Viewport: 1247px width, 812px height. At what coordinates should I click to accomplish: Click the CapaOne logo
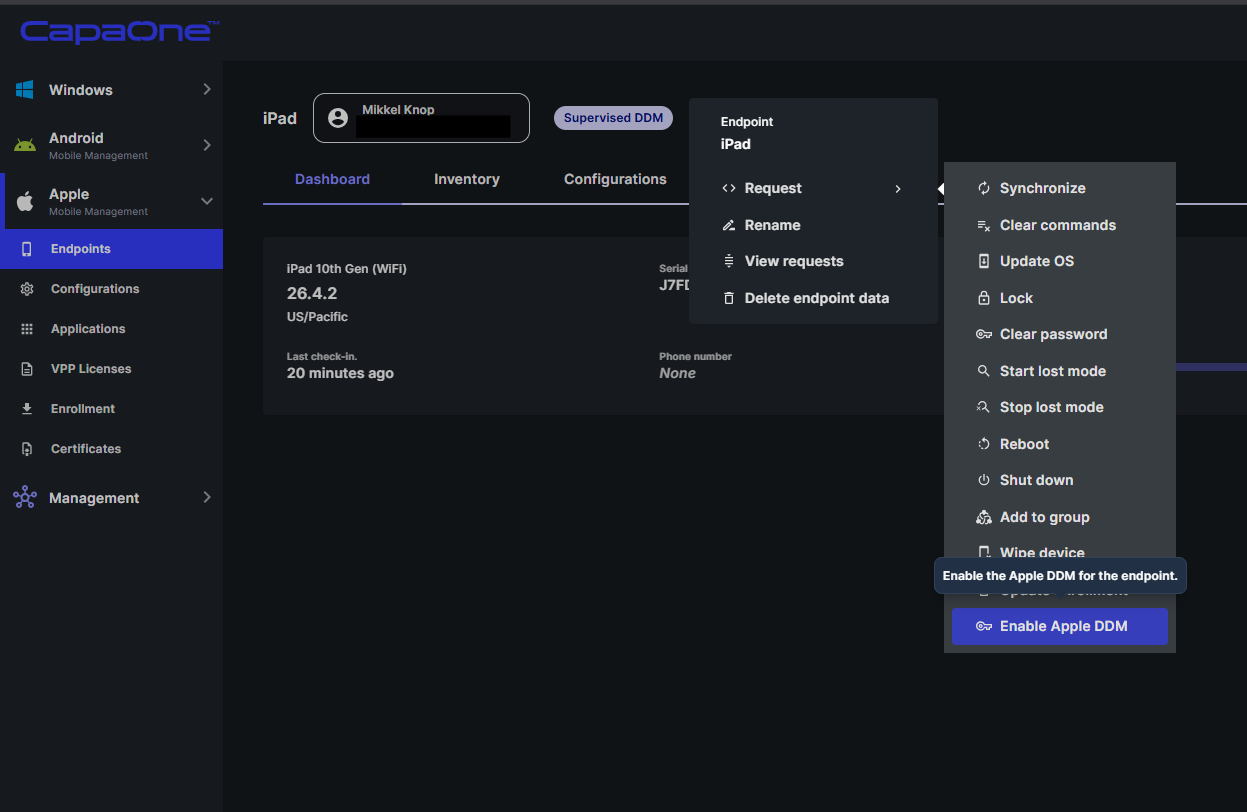(x=120, y=32)
